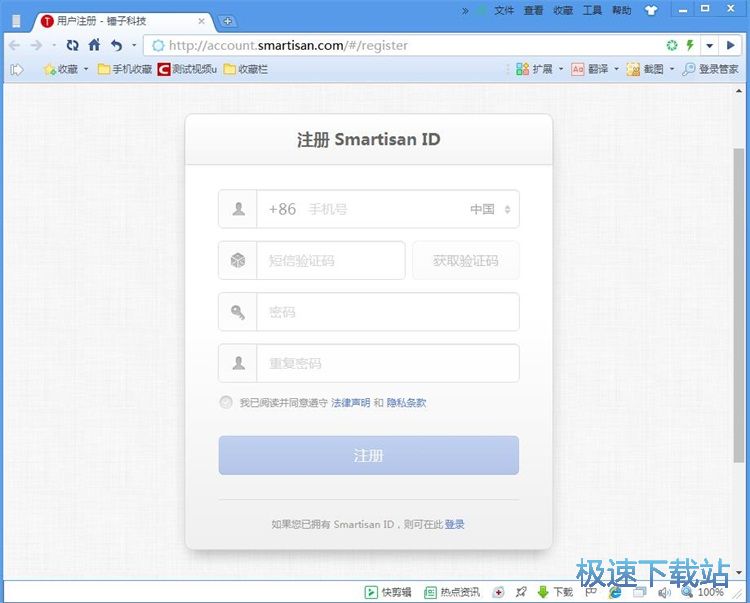Tick the agree to terms checkbox
Screen dimensions: 750x603
pos(226,402)
